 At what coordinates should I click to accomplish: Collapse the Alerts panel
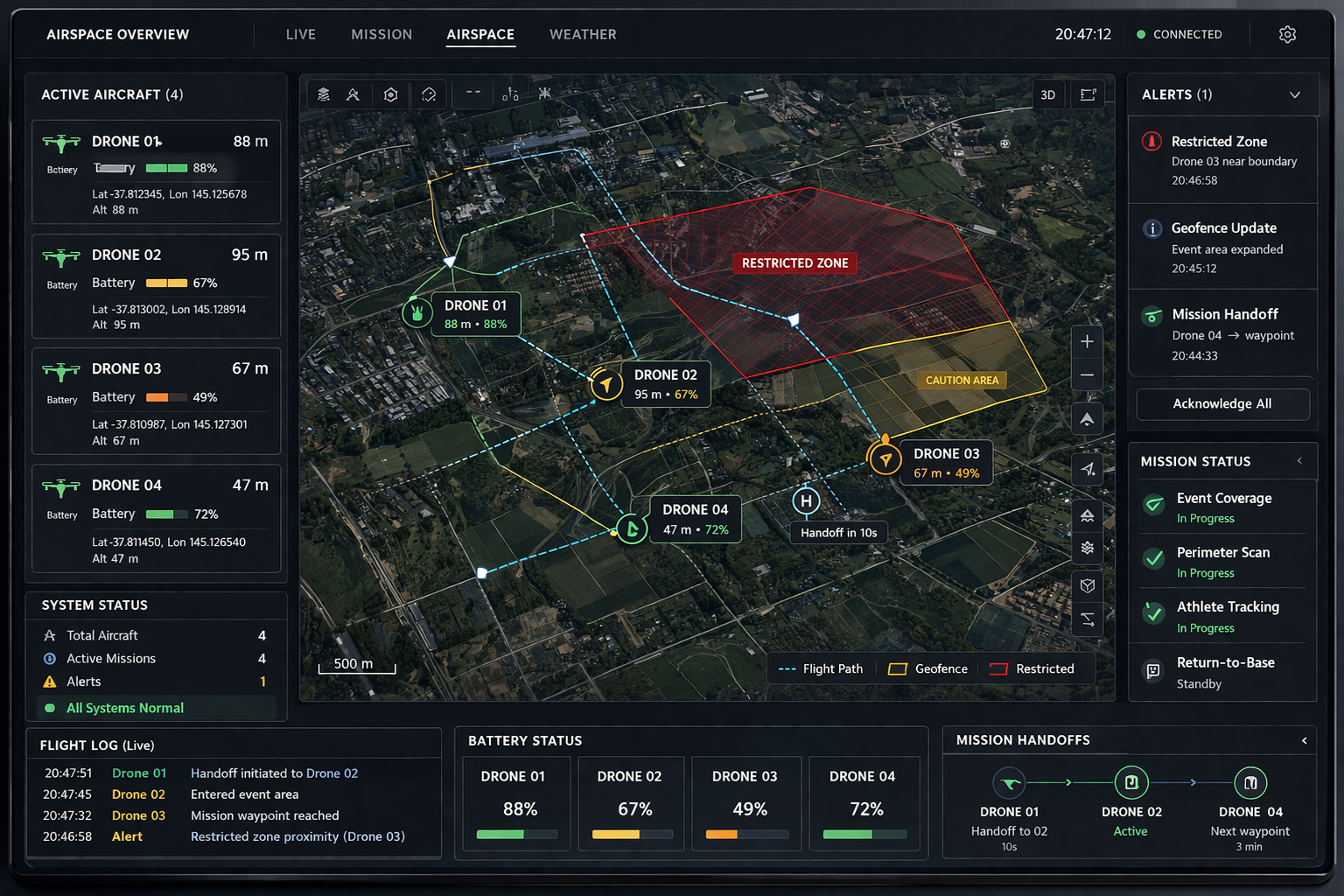pyautogui.click(x=1296, y=94)
